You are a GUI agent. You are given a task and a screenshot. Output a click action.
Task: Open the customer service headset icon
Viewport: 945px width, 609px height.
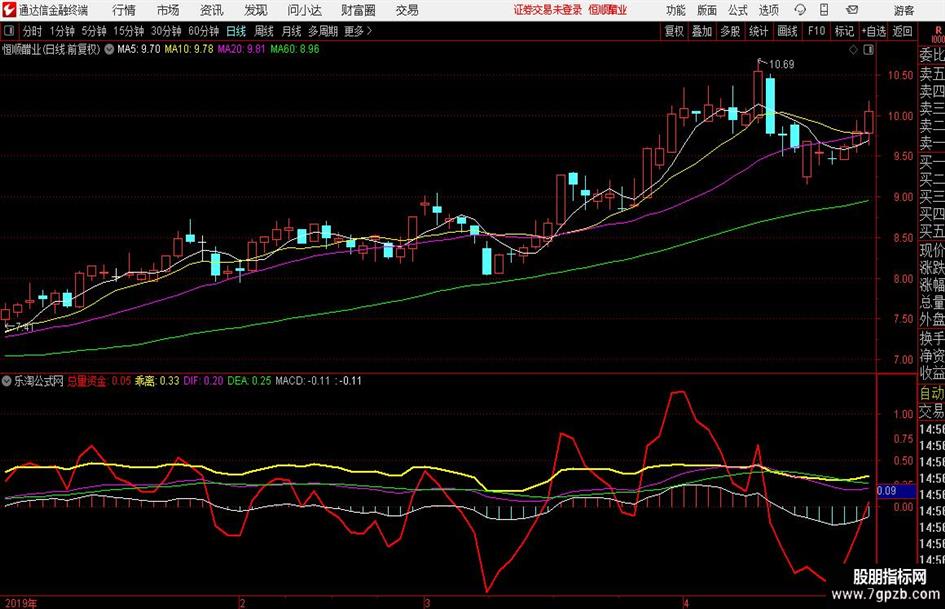(x=800, y=10)
